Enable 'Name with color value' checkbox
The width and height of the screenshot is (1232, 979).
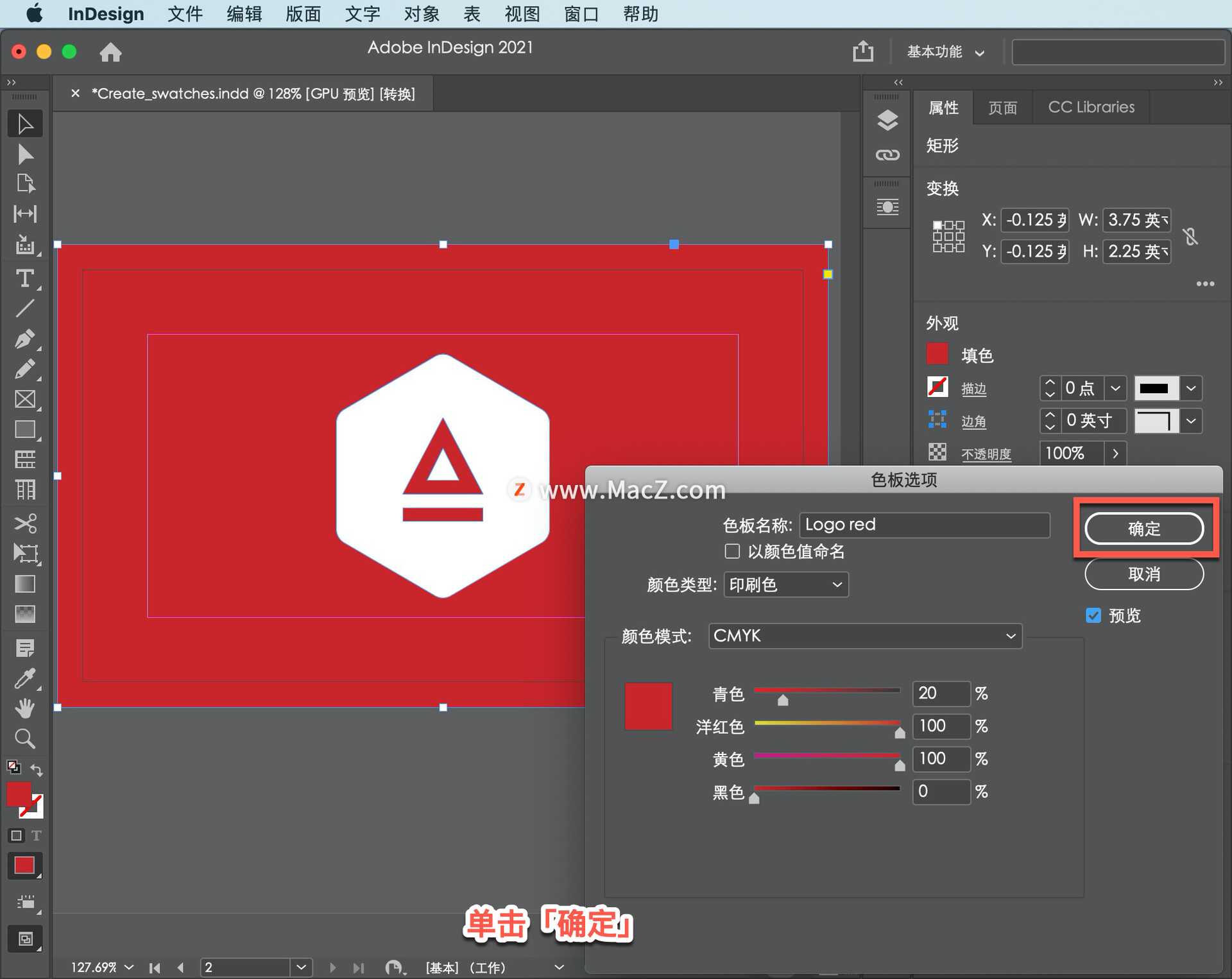tap(732, 551)
